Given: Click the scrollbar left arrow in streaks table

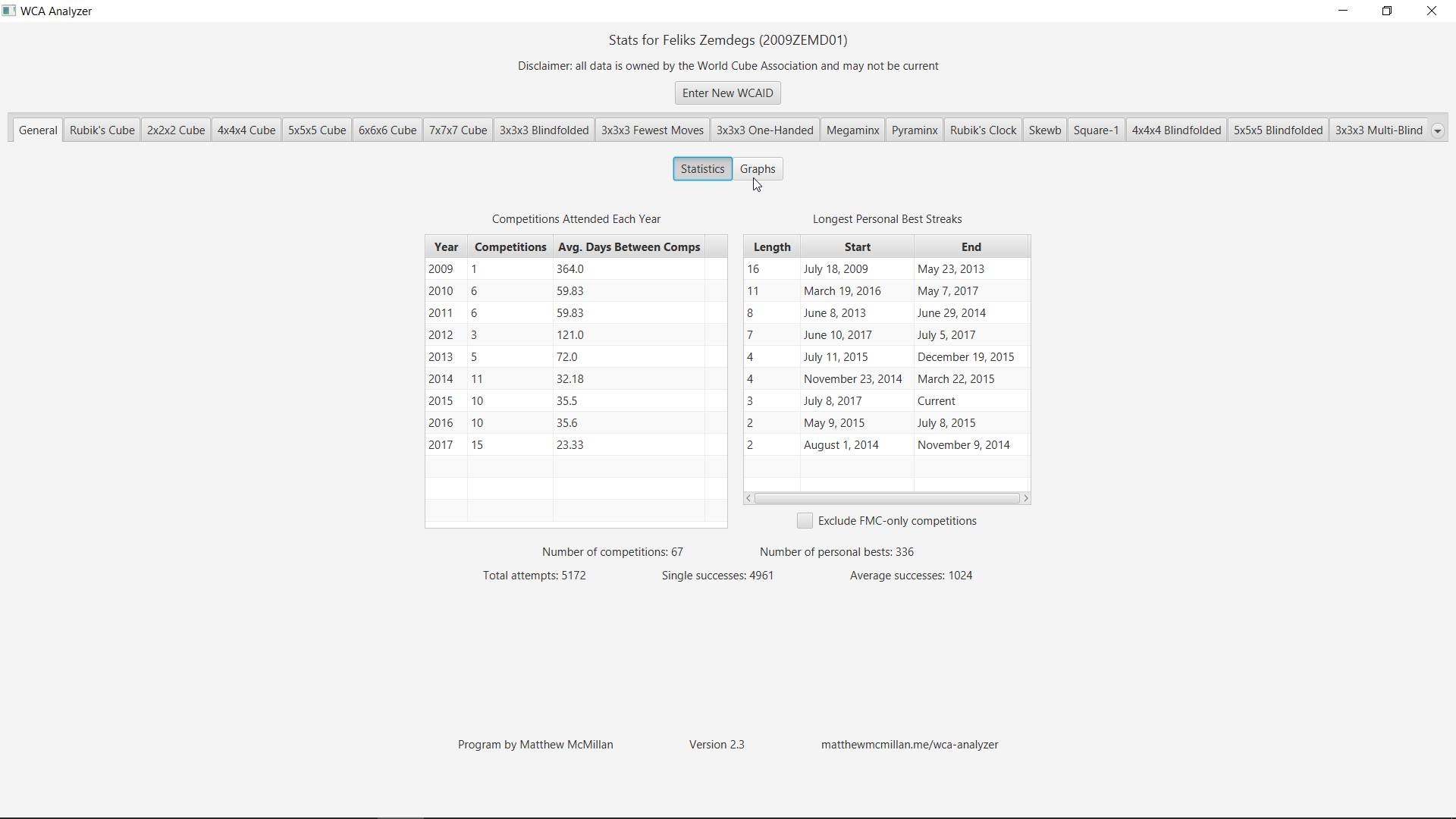Looking at the screenshot, I should point(748,498).
